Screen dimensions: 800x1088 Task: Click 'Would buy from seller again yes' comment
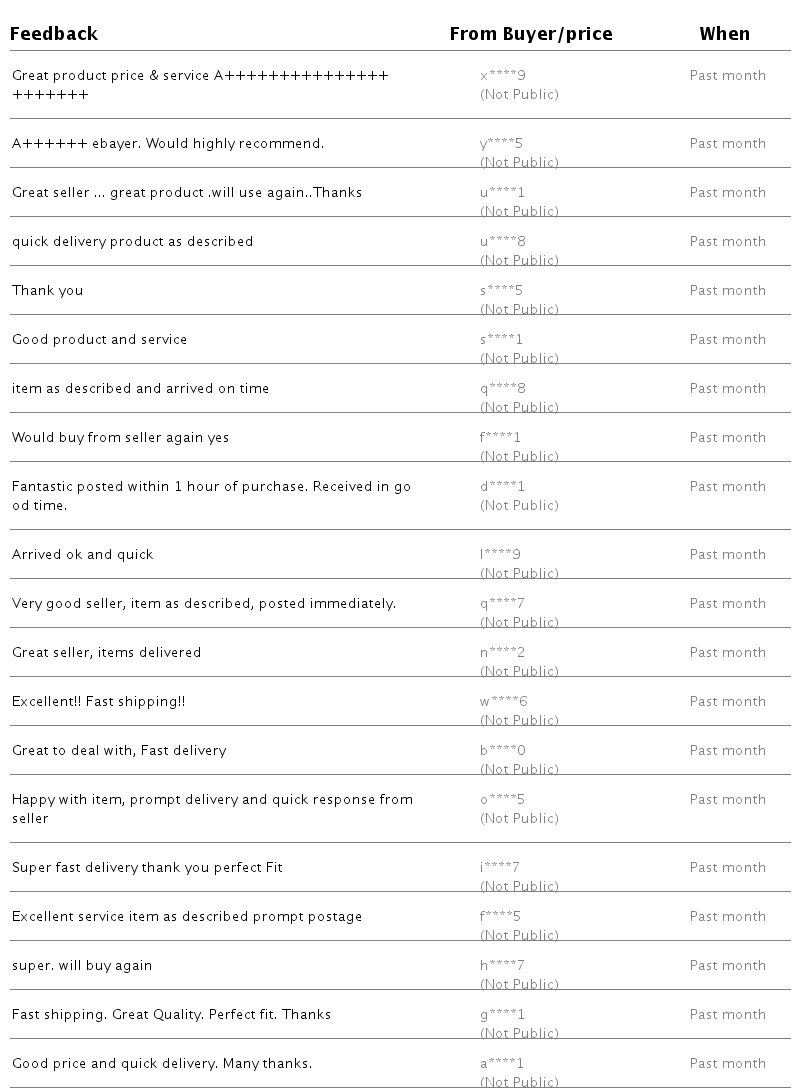[120, 437]
